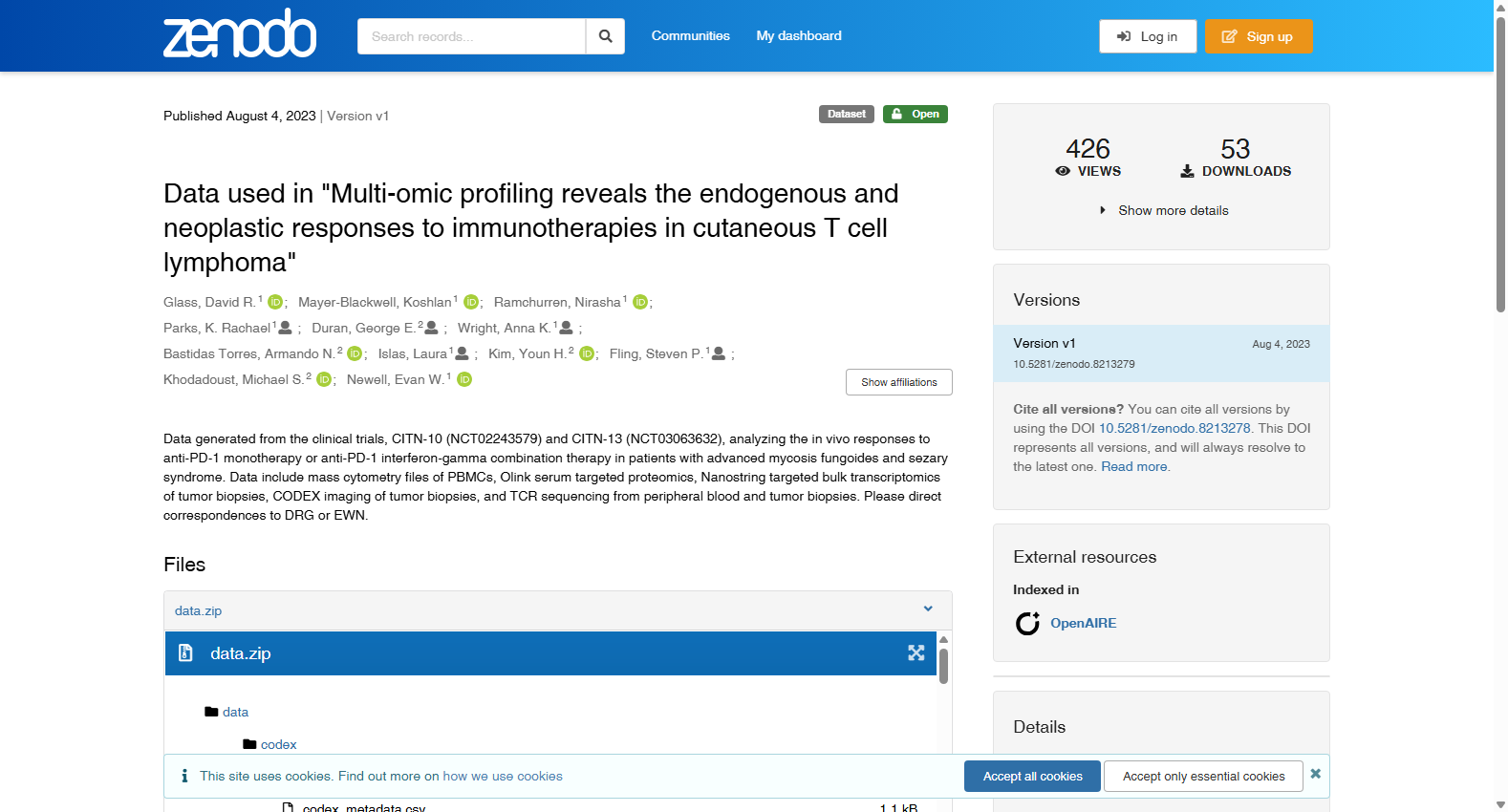Click the zip file icon in preview header
Screen dimensions: 1508x812
[x=186, y=652]
